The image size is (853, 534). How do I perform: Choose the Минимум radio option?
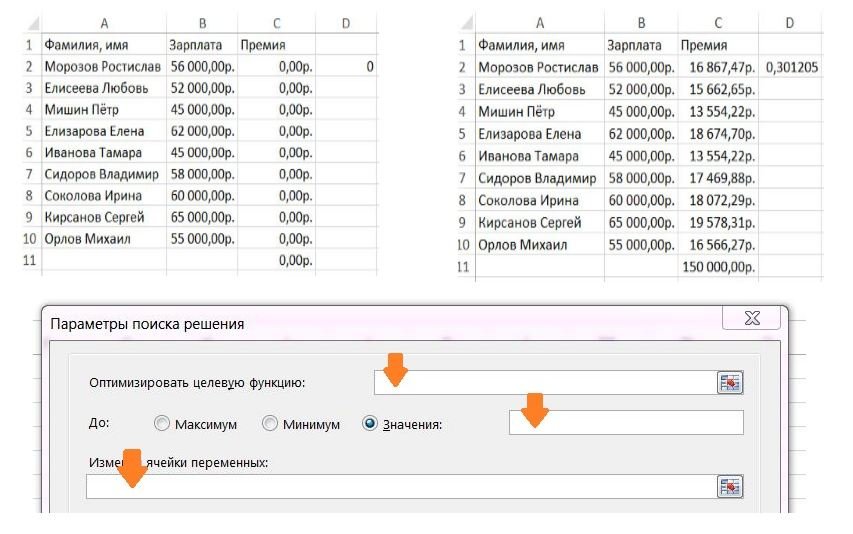tap(269, 424)
